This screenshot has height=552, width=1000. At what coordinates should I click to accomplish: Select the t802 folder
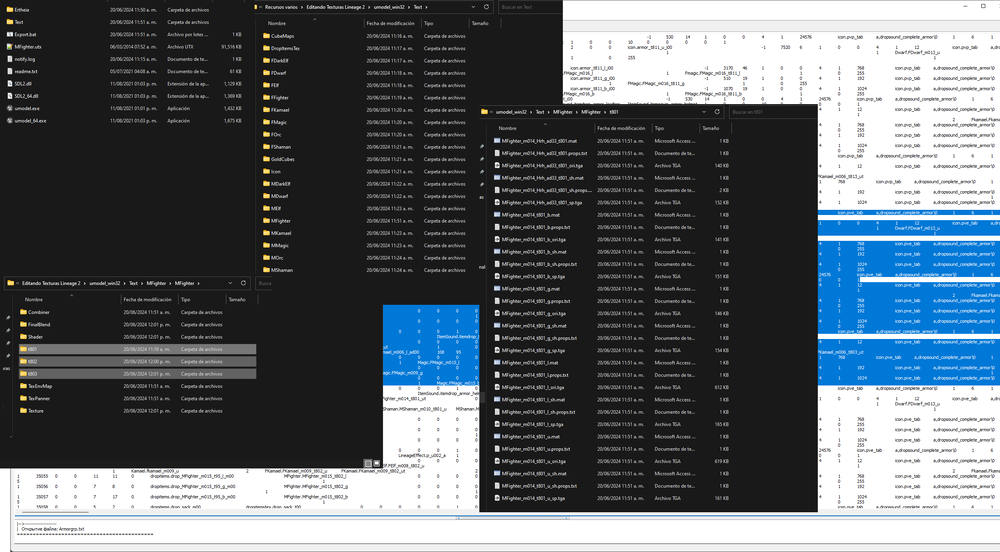(x=33, y=361)
